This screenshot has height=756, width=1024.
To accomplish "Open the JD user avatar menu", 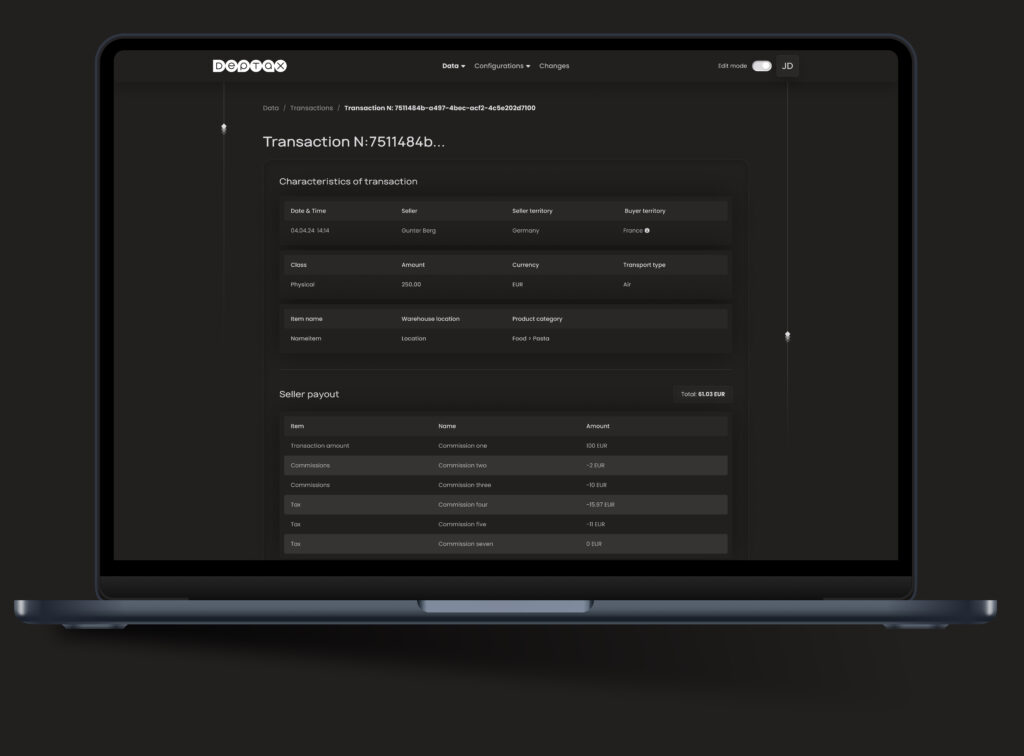I will click(x=787, y=66).
